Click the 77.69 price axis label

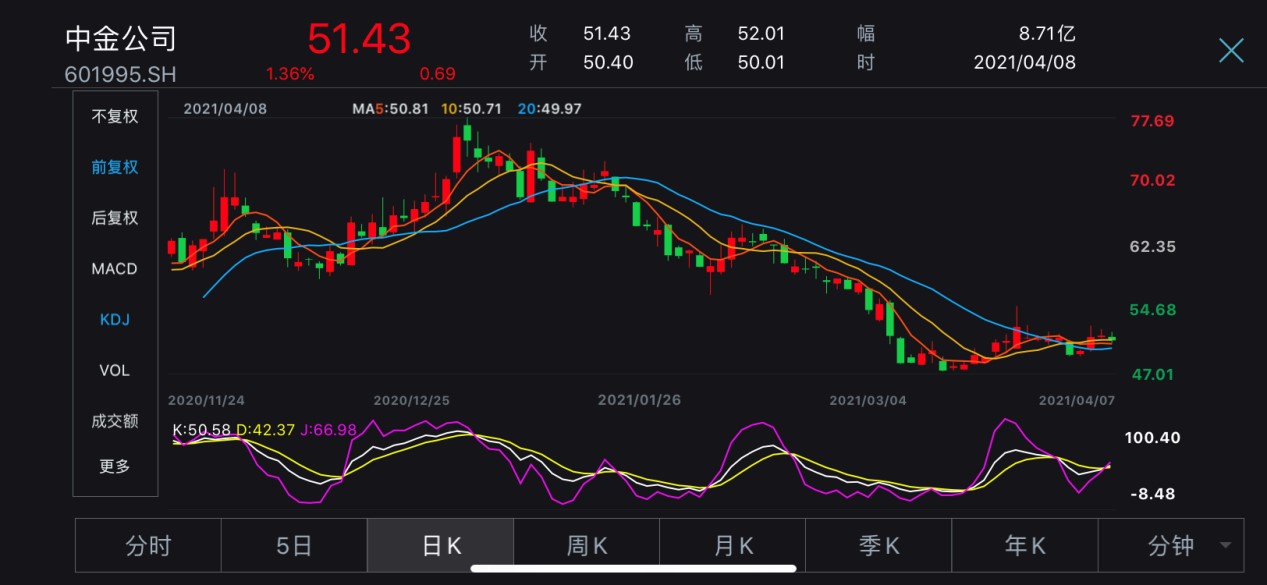1151,122
